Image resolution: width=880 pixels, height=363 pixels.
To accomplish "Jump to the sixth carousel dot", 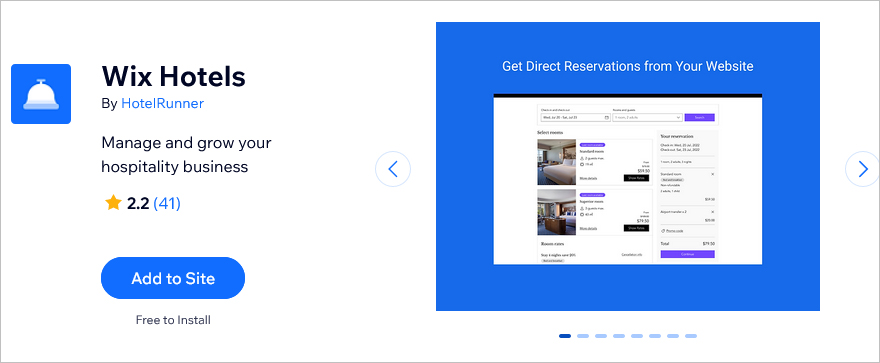I will (654, 336).
